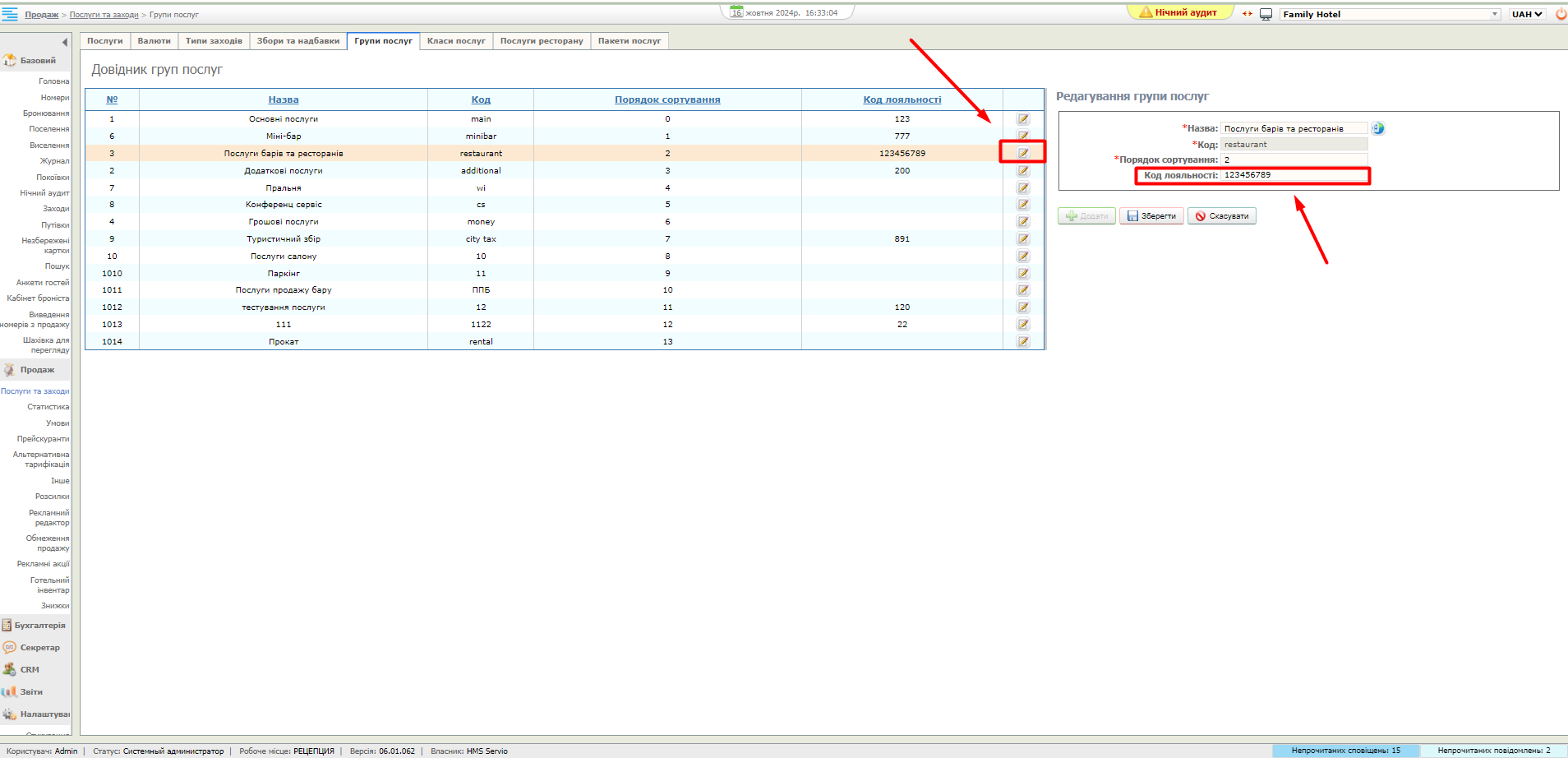
Task: Collapse the left sidebar with arrow
Action: pyautogui.click(x=64, y=42)
